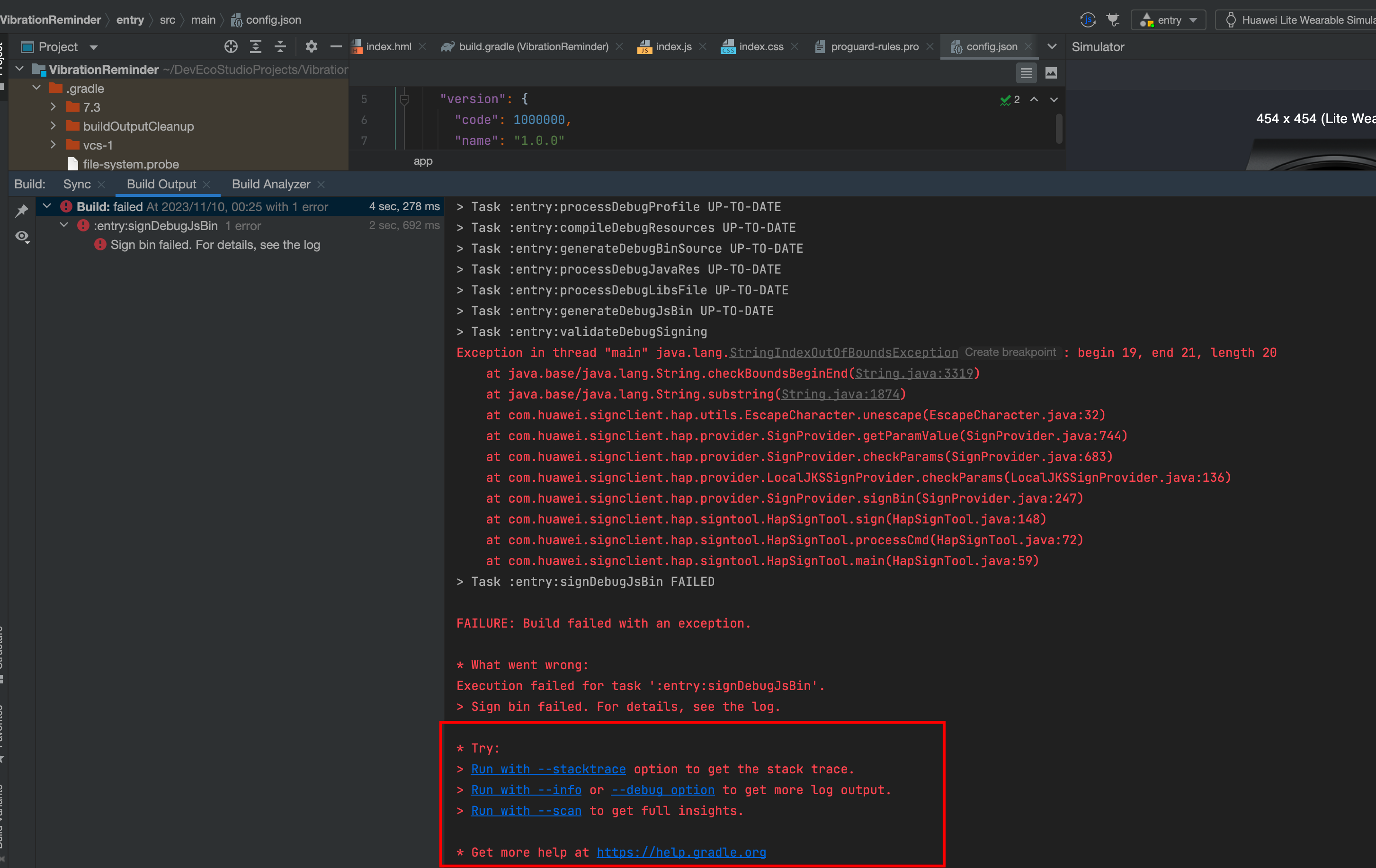The height and width of the screenshot is (868, 1376).
Task: Open String.java:1874 stack trace link
Action: pyautogui.click(x=840, y=394)
